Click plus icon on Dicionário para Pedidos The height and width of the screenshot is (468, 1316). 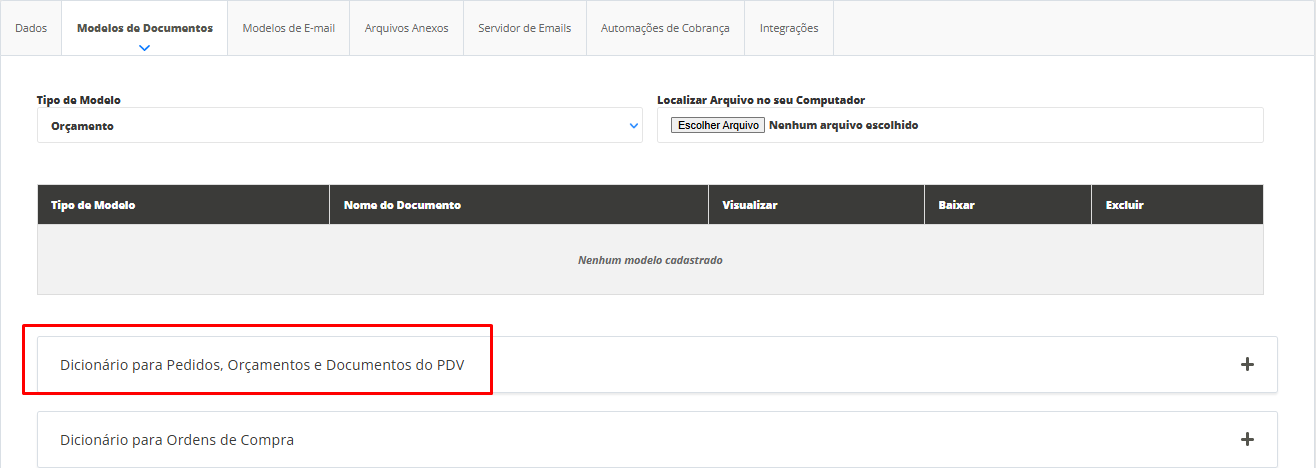(x=1246, y=365)
